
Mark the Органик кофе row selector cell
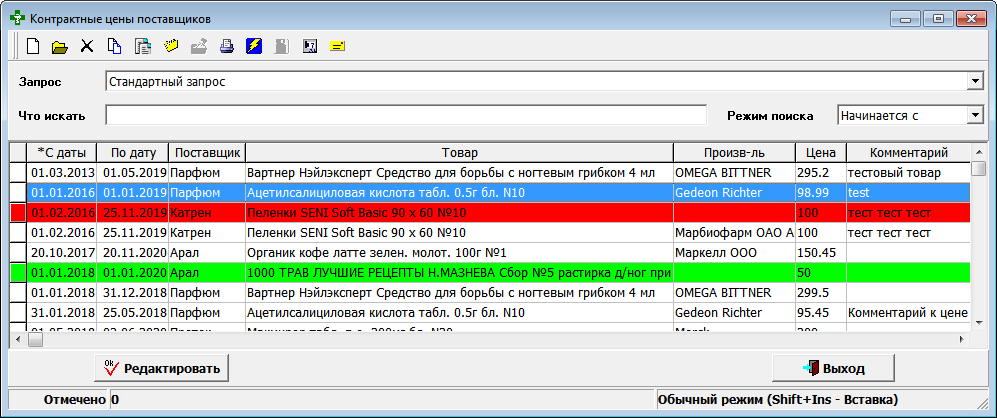point(18,253)
